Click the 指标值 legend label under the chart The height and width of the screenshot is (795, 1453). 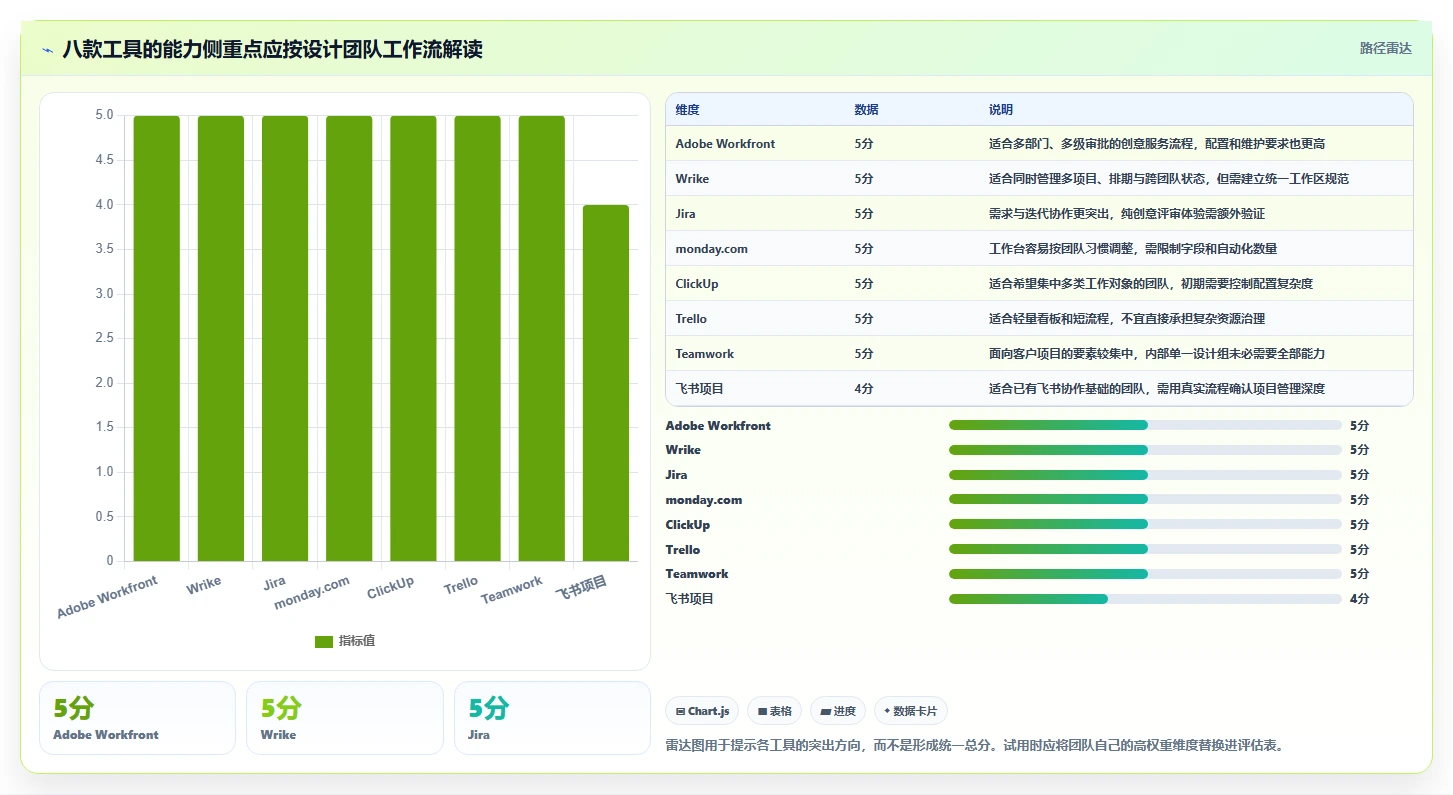[x=357, y=641]
